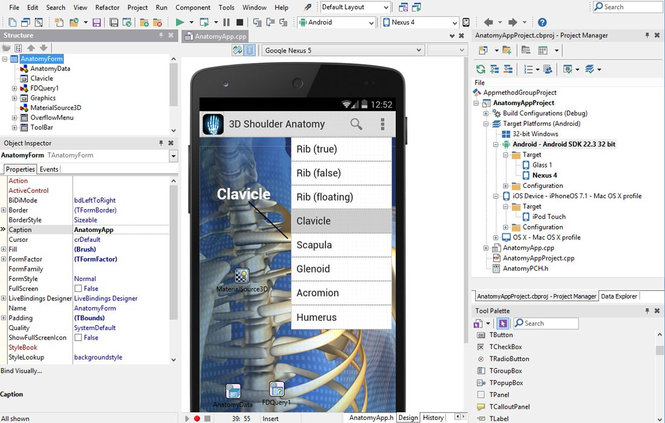Select the Scapula item in the phone list
Viewport: 665px width, 423px height.
(x=341, y=245)
